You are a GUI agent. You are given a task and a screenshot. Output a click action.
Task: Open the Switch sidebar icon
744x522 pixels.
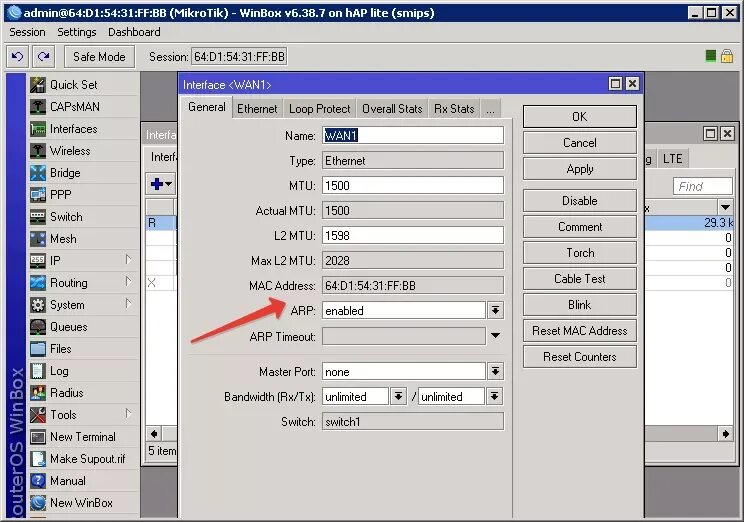click(38, 217)
